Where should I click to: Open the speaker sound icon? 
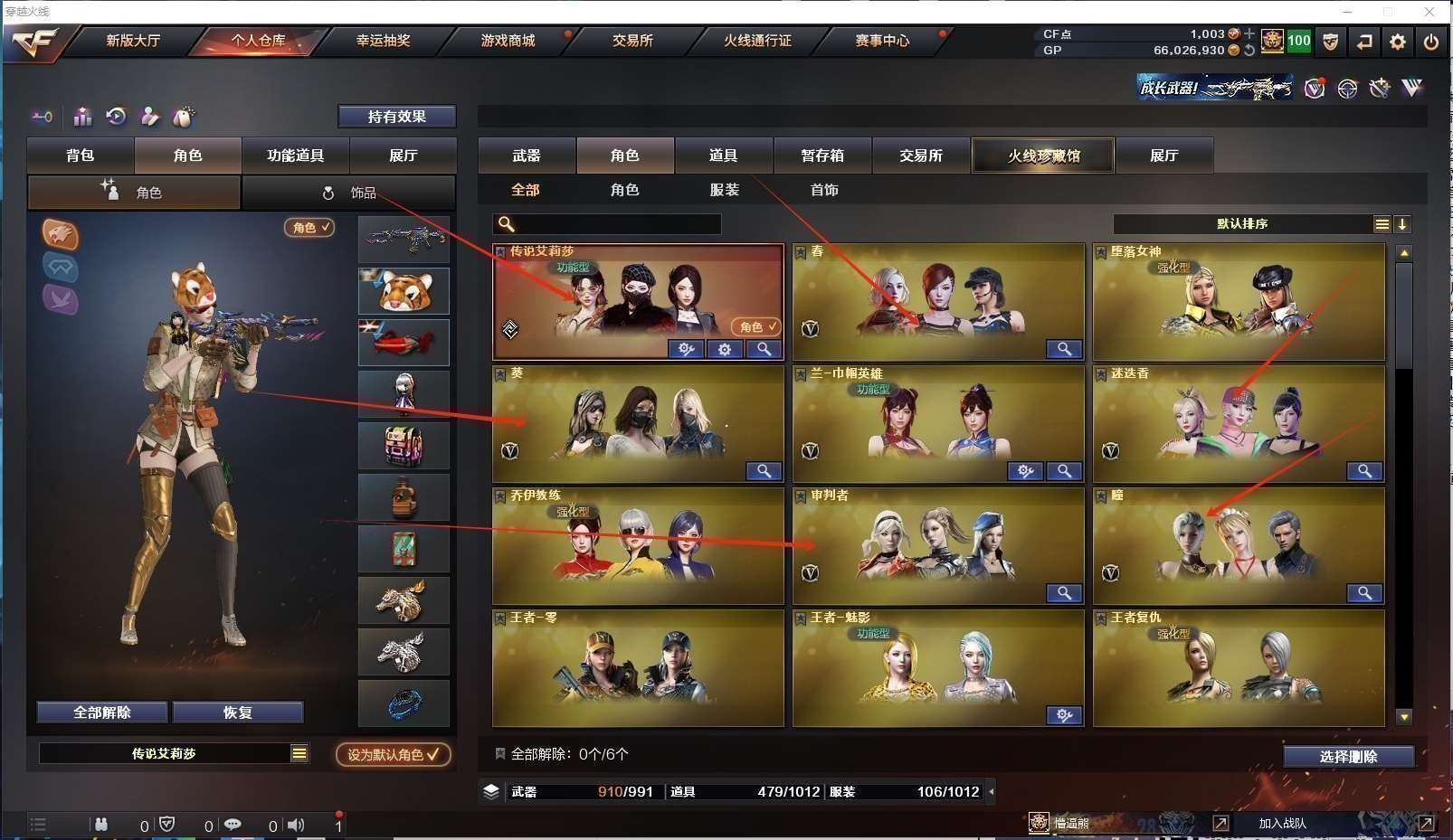[297, 825]
